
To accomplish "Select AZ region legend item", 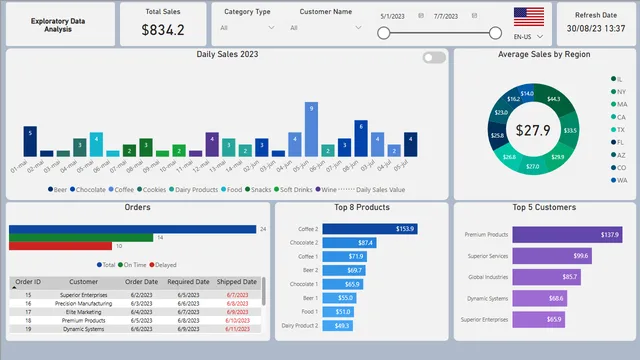I will point(618,155).
